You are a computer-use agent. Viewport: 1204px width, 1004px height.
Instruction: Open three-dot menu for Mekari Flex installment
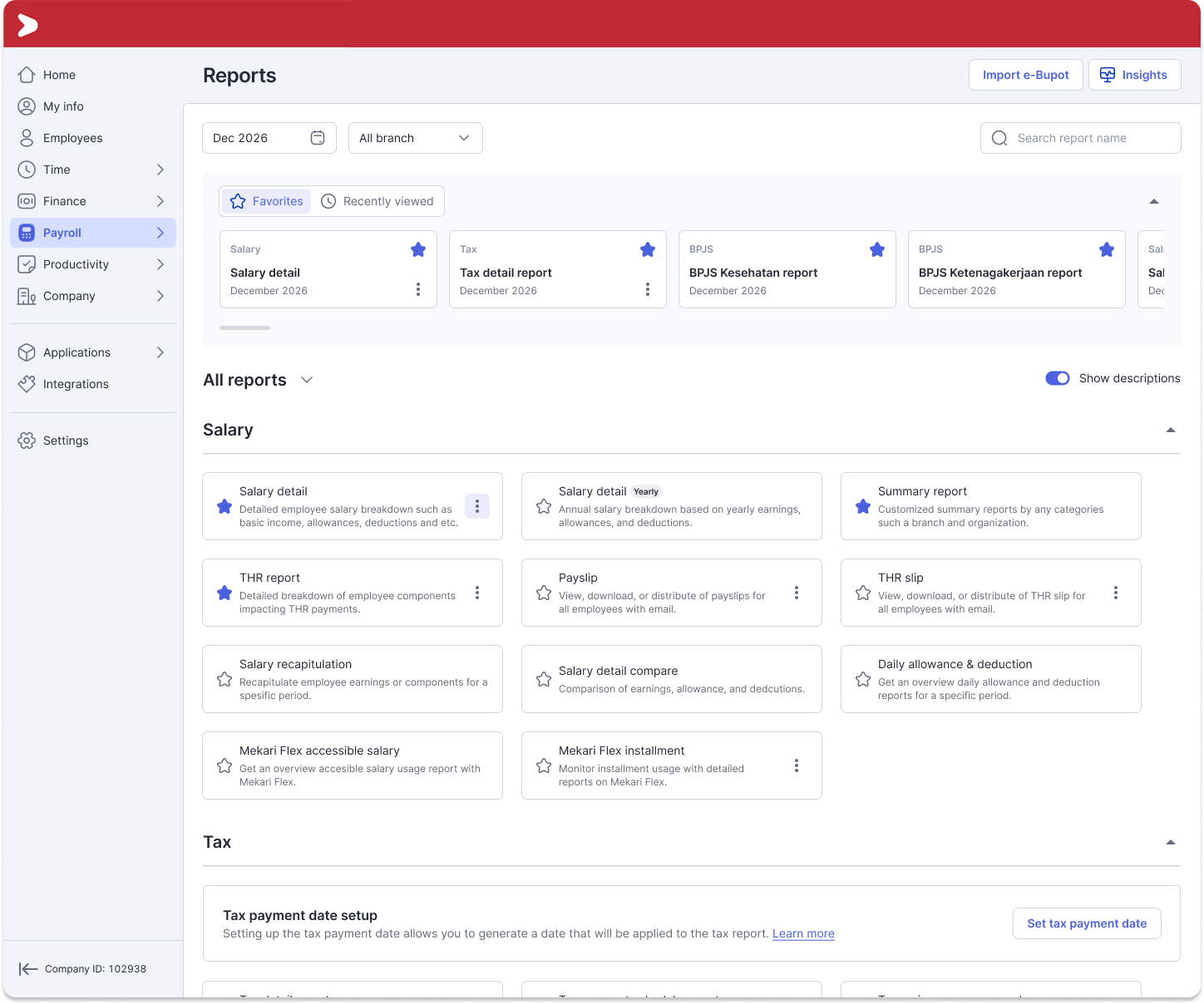(797, 765)
